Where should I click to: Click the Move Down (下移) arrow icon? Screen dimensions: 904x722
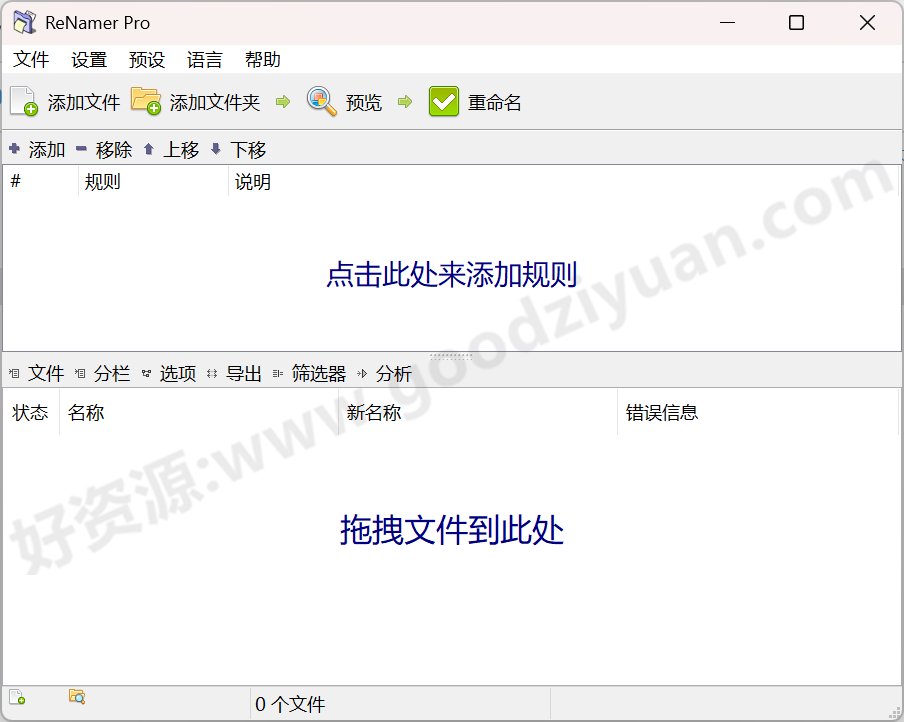click(218, 149)
